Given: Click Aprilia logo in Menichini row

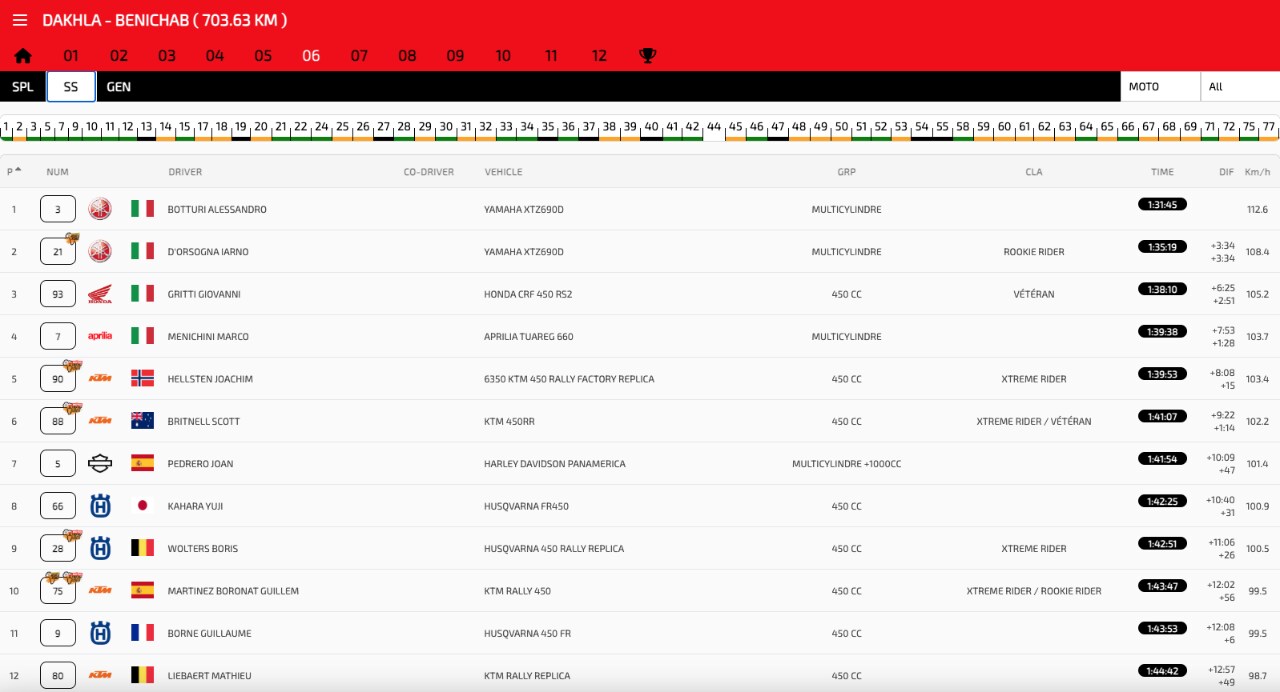Looking at the screenshot, I should [x=100, y=336].
